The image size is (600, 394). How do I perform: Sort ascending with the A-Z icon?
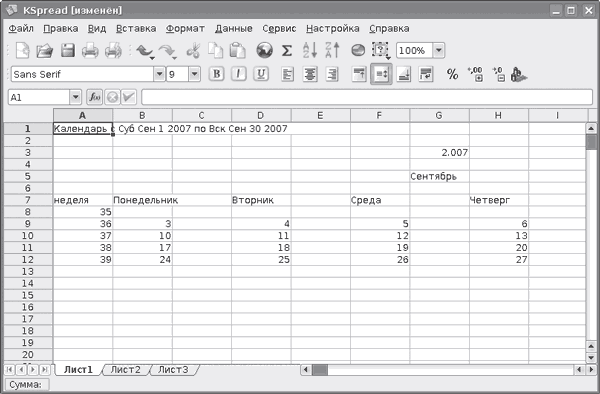(310, 50)
